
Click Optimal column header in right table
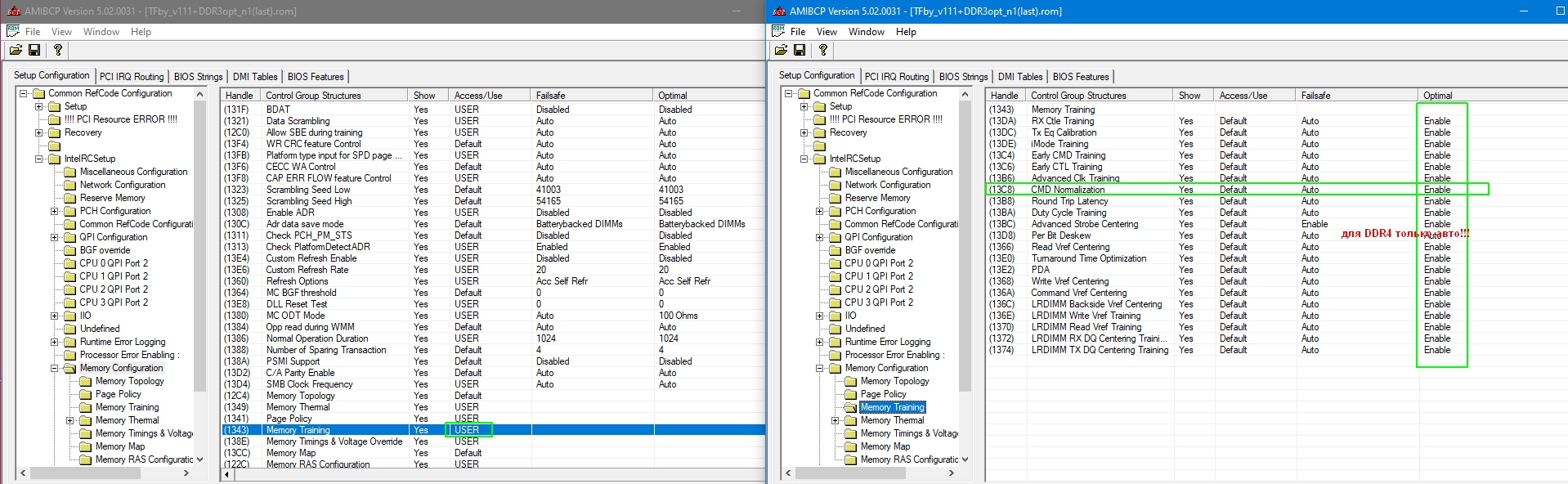click(x=1492, y=96)
